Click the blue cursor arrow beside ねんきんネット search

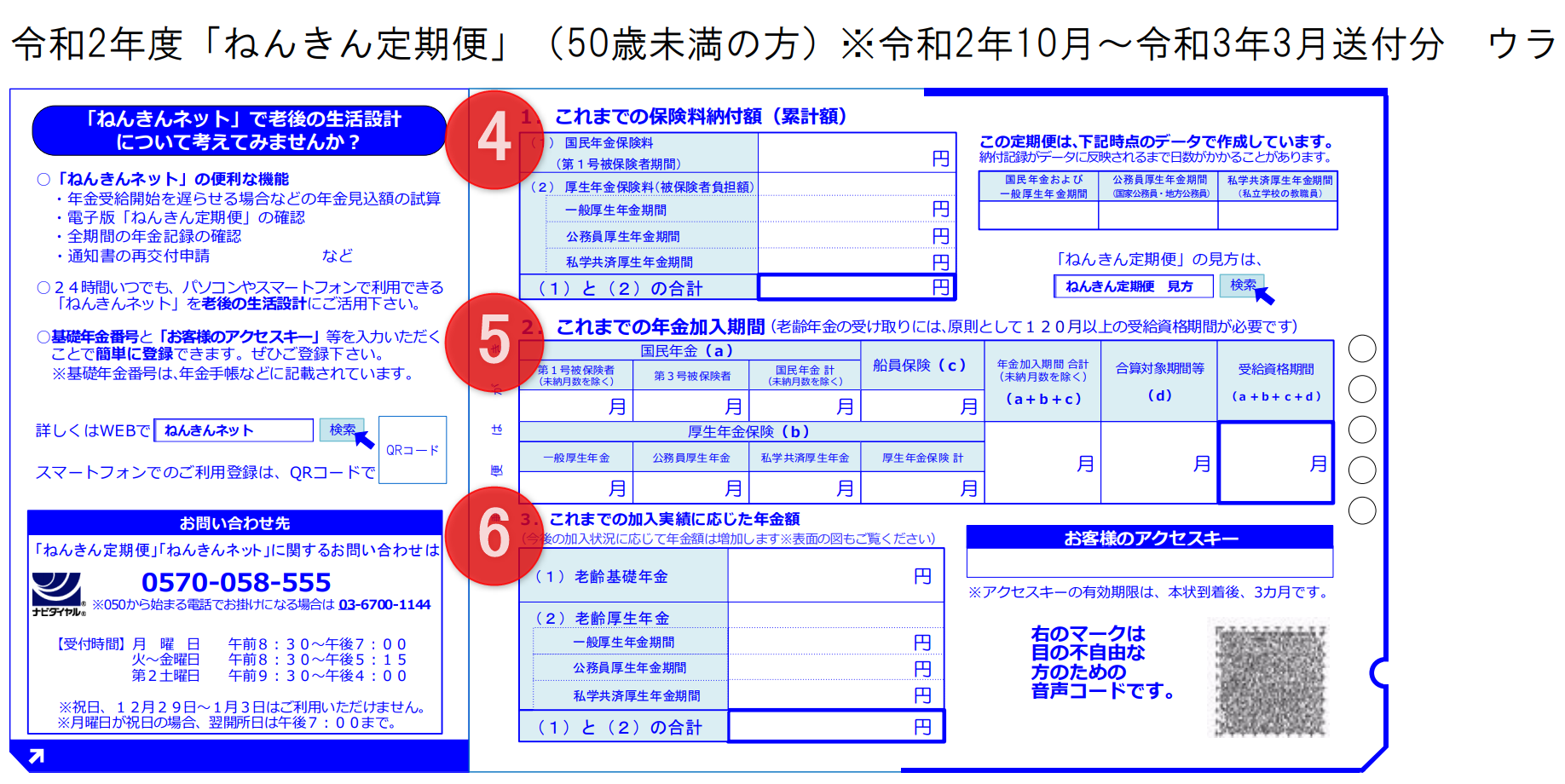tap(364, 440)
